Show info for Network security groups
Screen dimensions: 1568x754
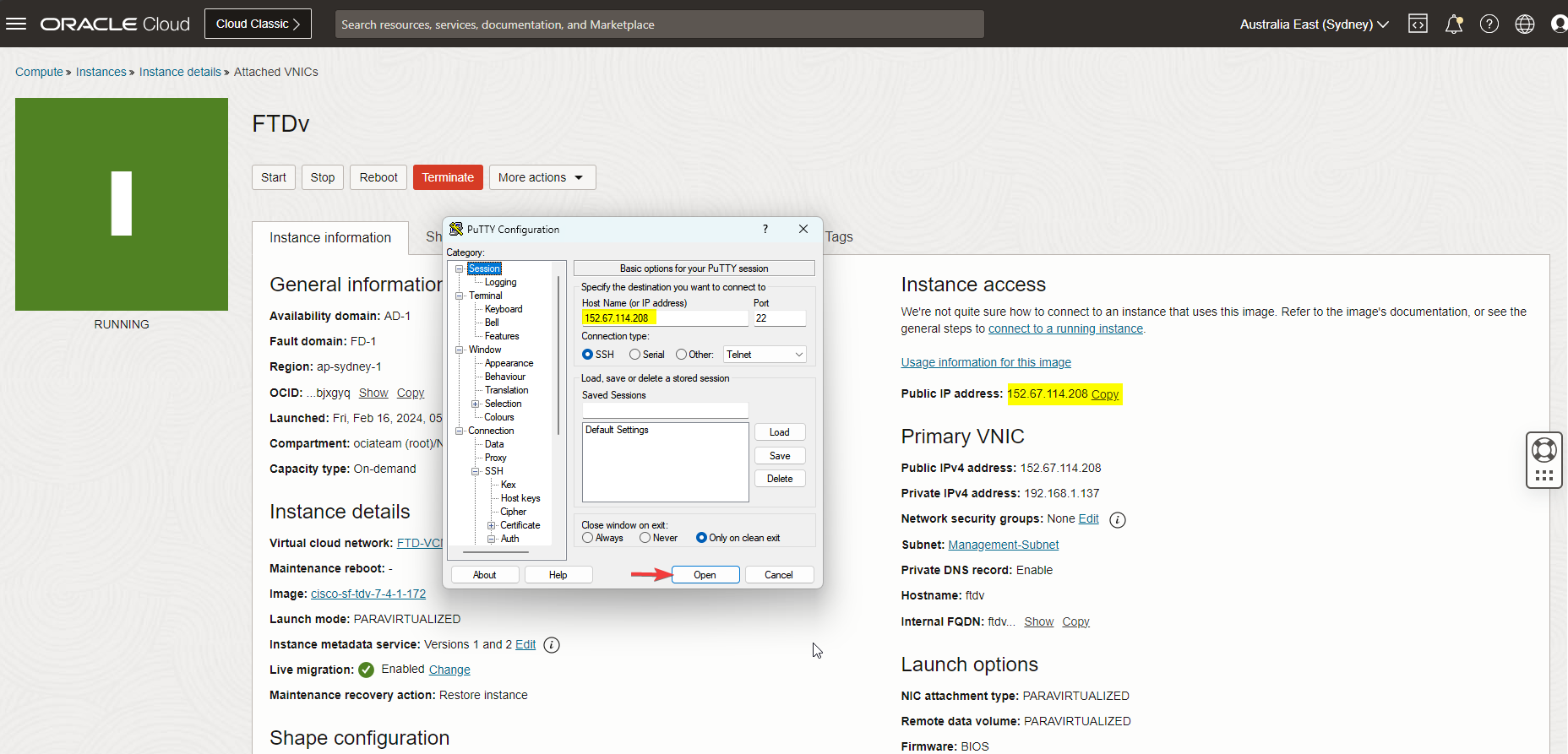coord(1117,520)
